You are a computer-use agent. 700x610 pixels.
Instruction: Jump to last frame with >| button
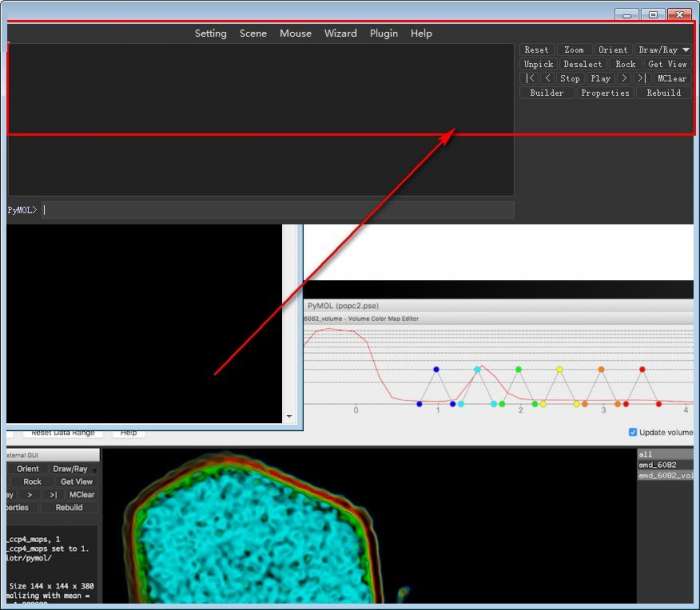(x=642, y=78)
